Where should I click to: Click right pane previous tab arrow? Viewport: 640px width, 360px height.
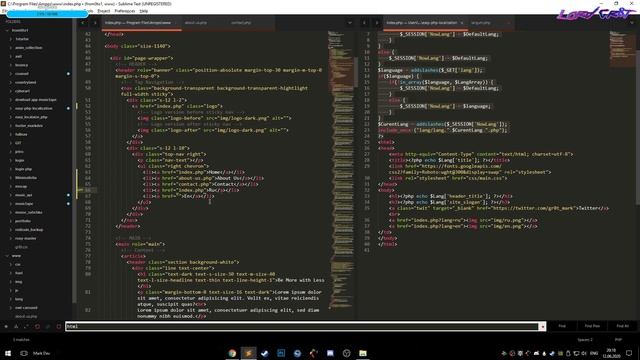(x=364, y=23)
